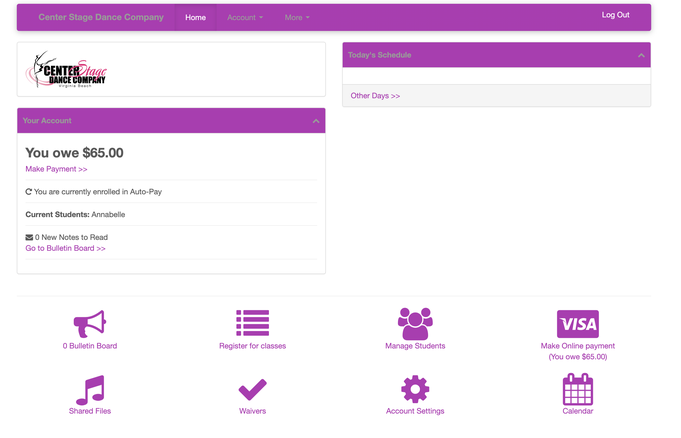Log Out of the account
Viewport: 681px width, 438px height.
click(615, 15)
